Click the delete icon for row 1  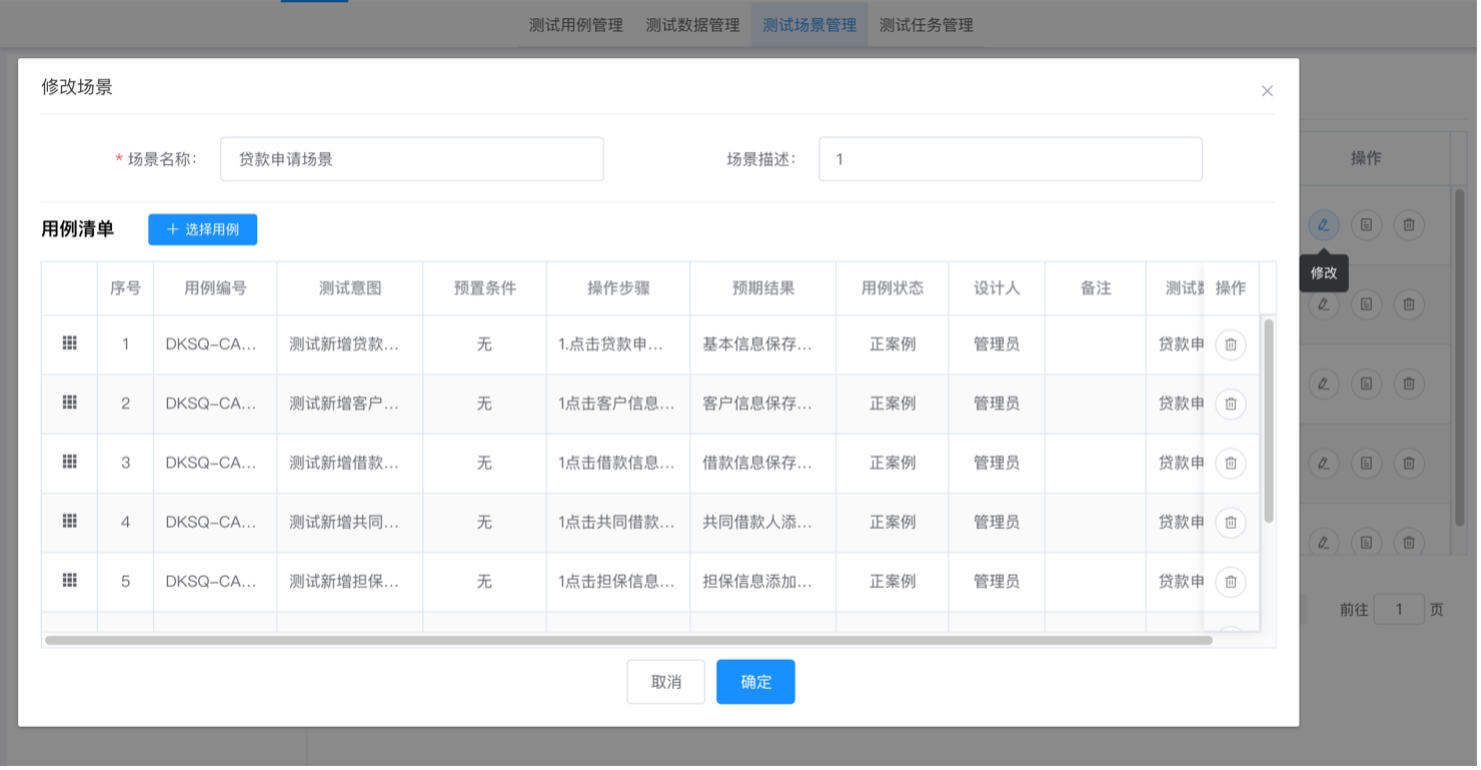click(1230, 345)
